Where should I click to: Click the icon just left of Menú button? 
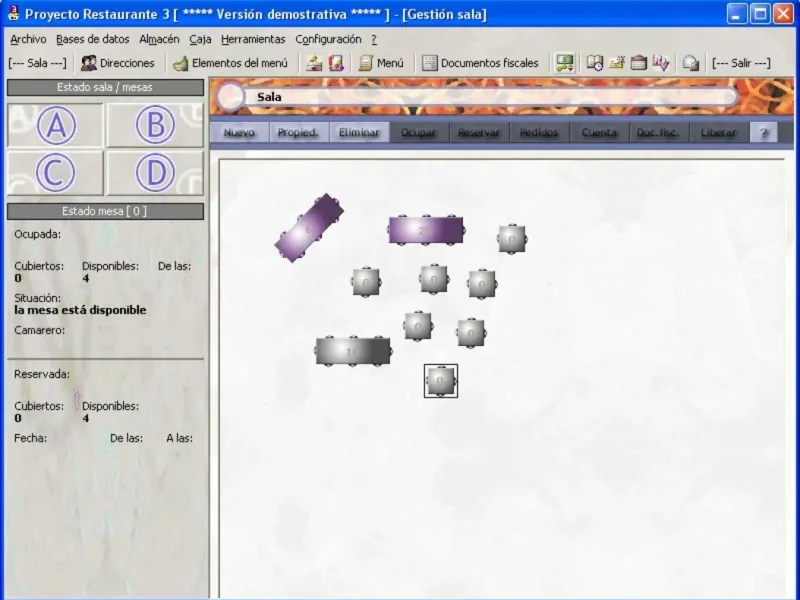pyautogui.click(x=336, y=63)
